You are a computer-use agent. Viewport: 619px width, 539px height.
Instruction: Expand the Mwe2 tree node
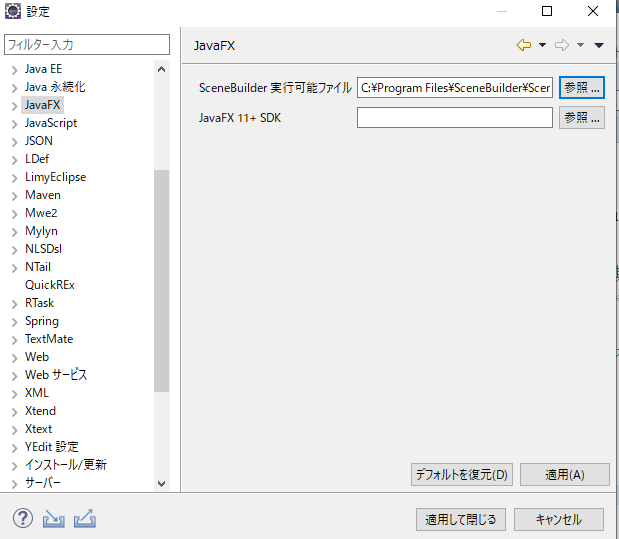[15, 214]
